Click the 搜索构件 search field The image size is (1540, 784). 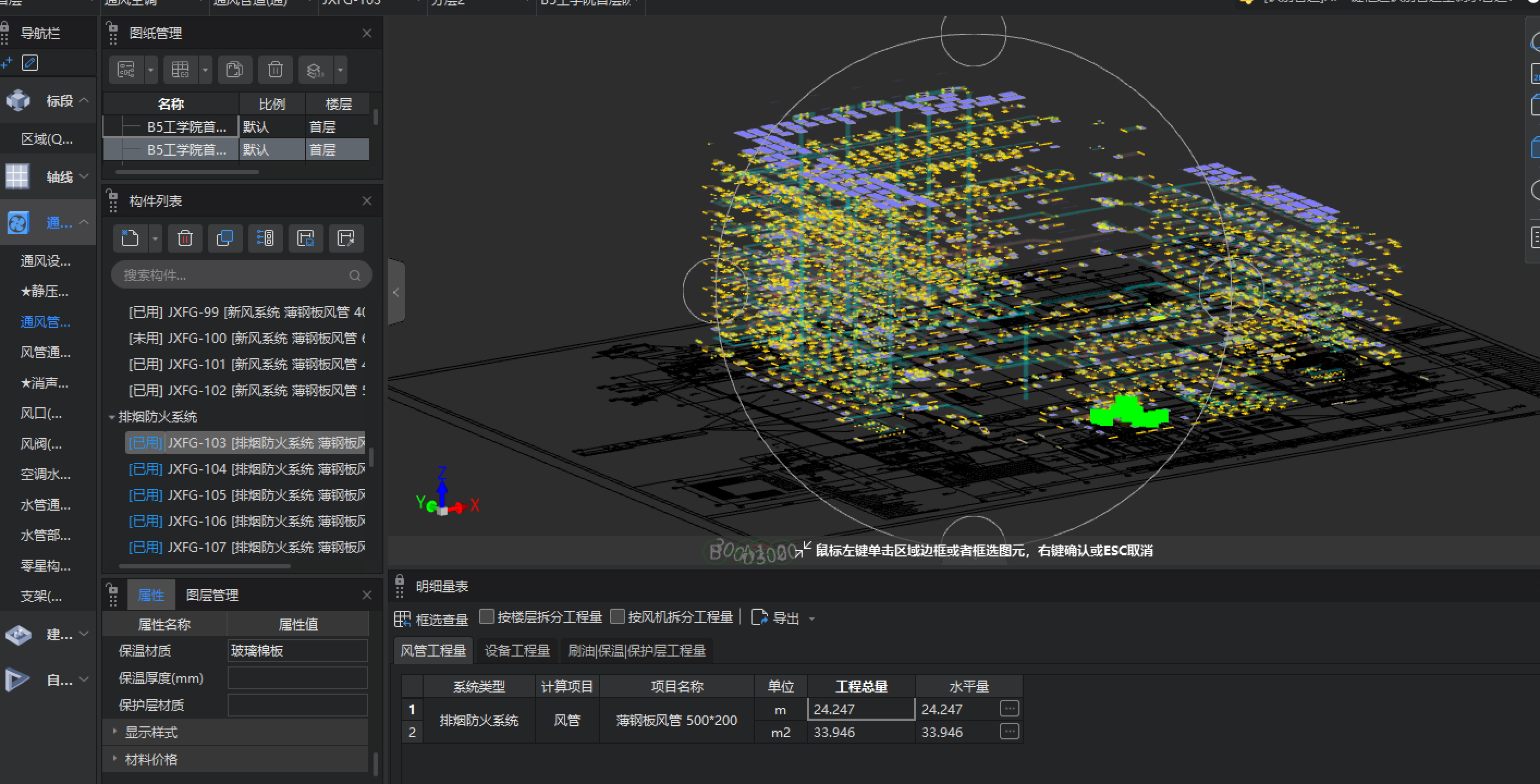click(233, 275)
